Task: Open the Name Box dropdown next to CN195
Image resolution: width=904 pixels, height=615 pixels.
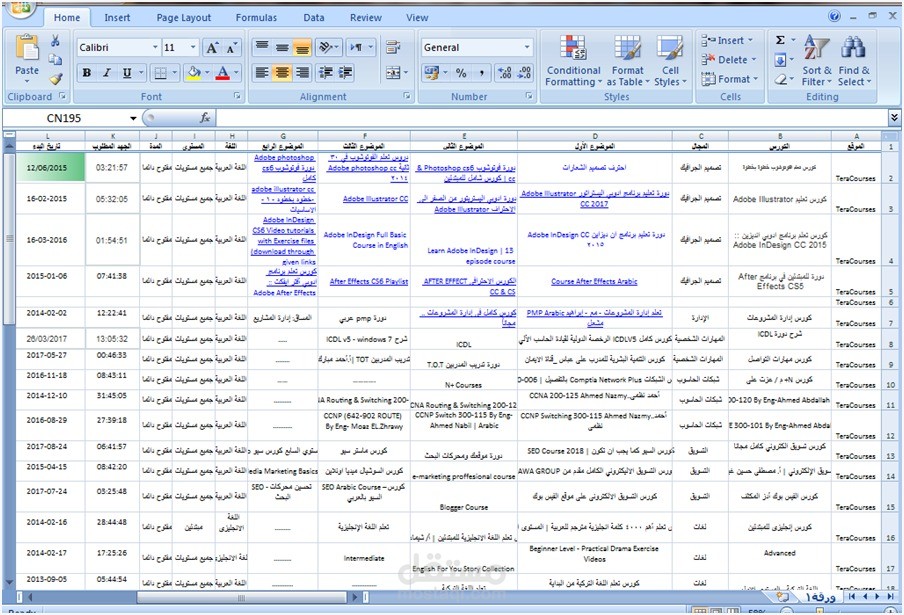Action: click(133, 118)
